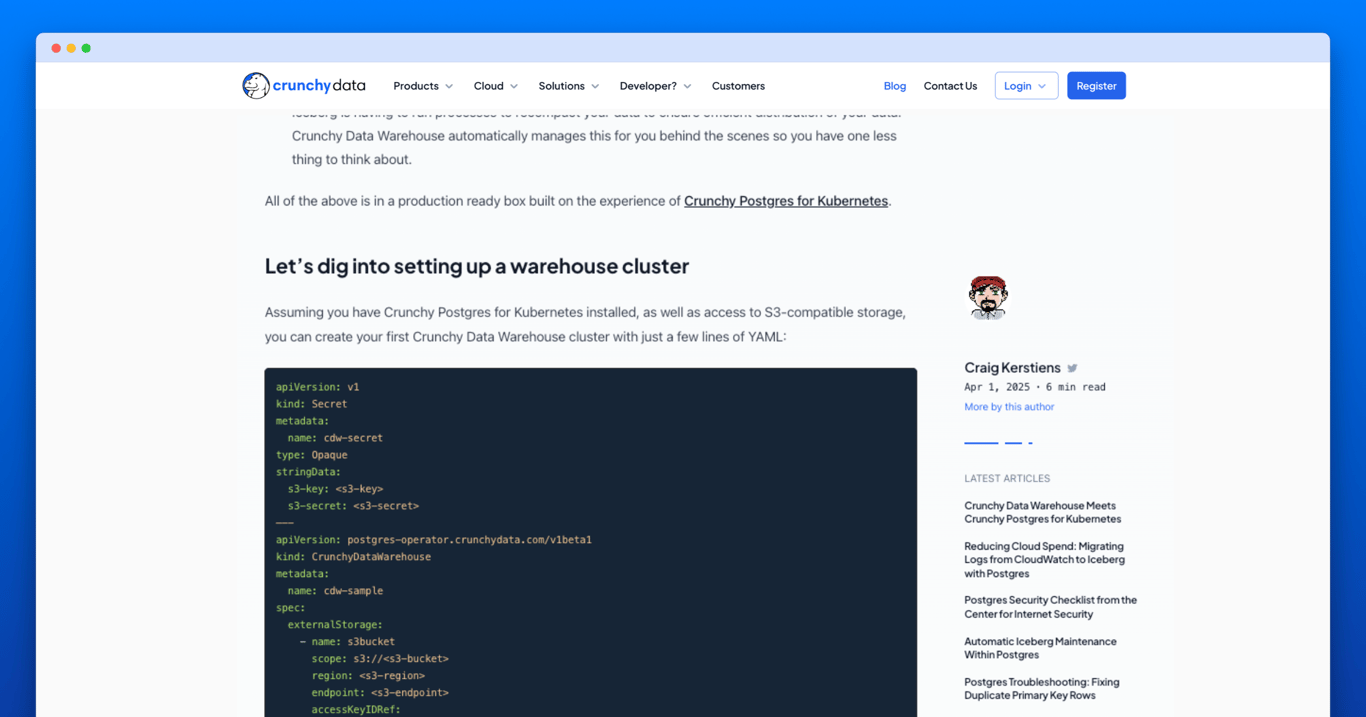Click the 'kind: CrunchyDataWarehouse' code line

pyautogui.click(x=354, y=557)
